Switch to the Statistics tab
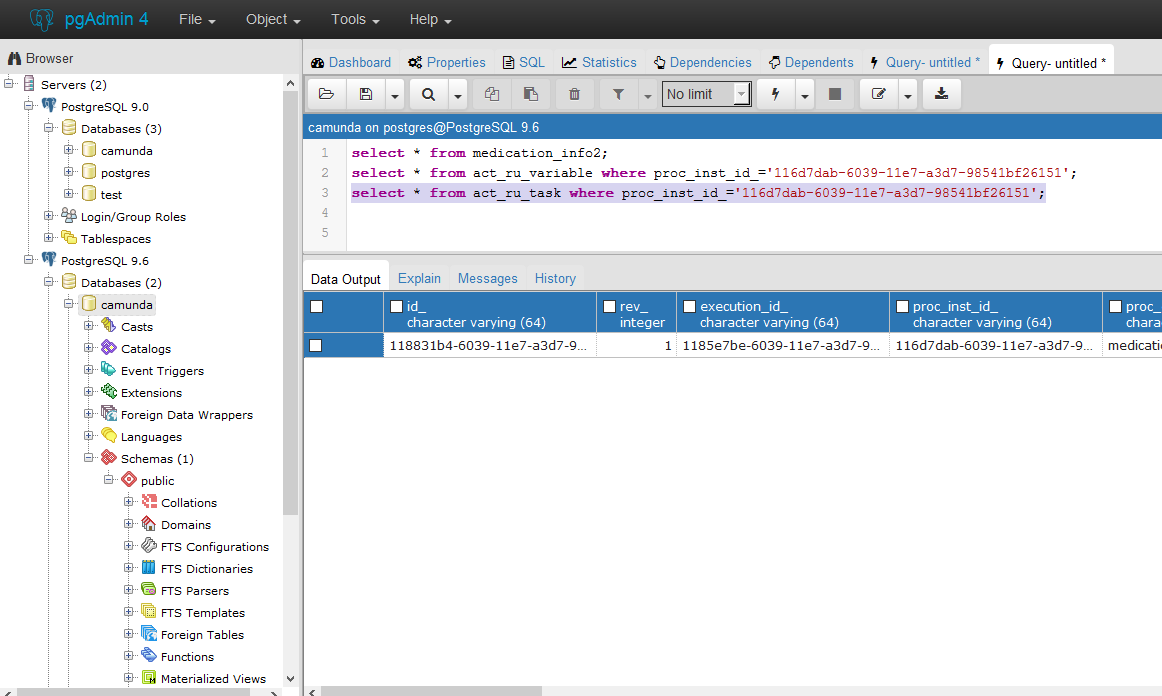1162x696 pixels. click(600, 62)
